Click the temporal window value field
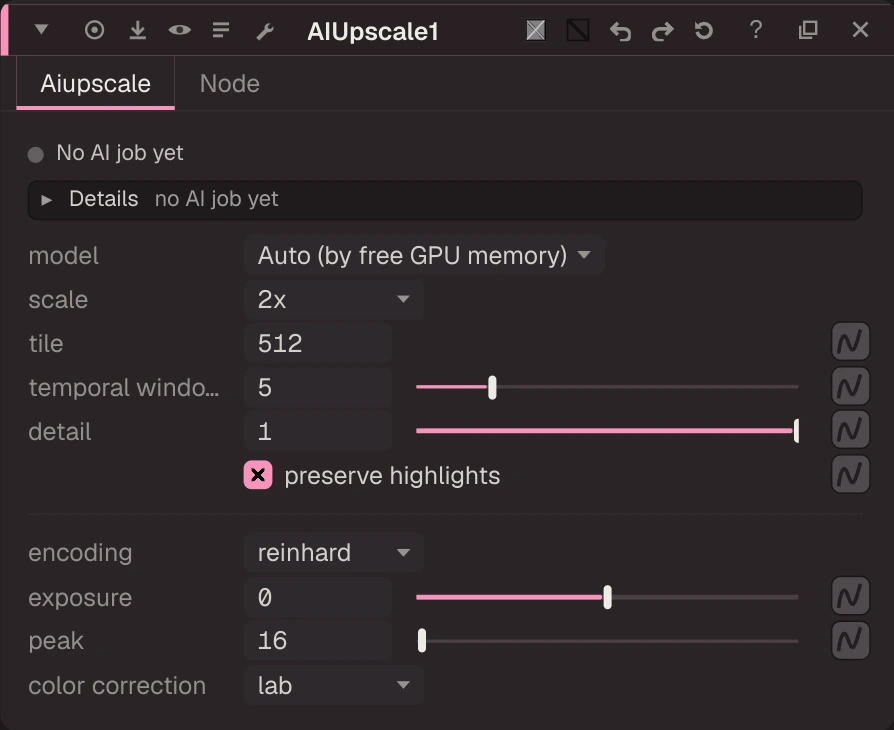Image resolution: width=894 pixels, height=730 pixels. [318, 387]
